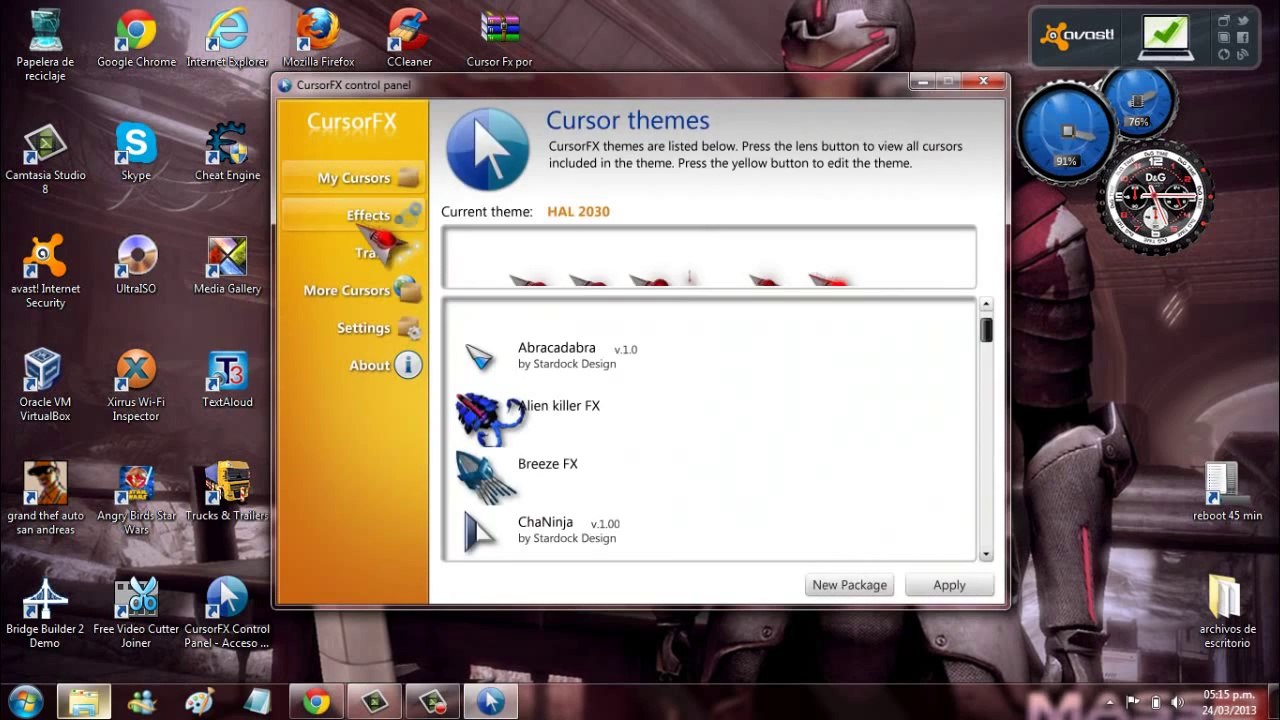Select the Free Video Cutter Joiner icon
1280x720 pixels.
point(136,613)
